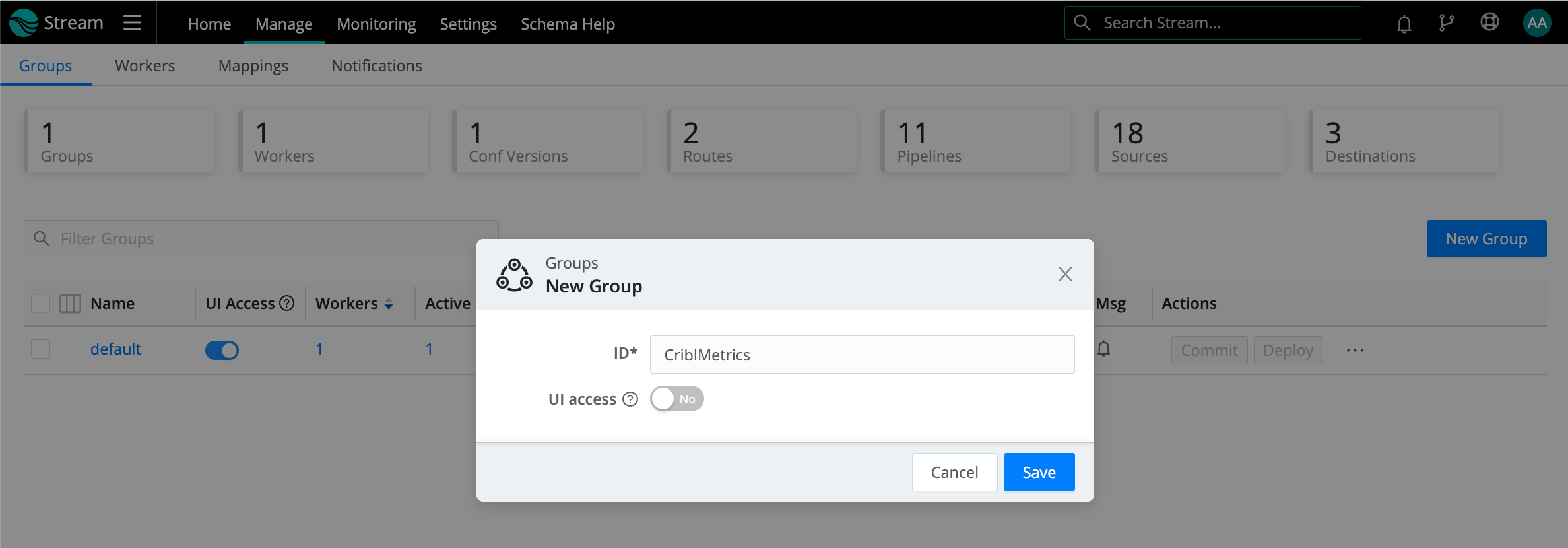Sort by the Workers column arrow
This screenshot has width=1568, height=548.
click(x=389, y=304)
